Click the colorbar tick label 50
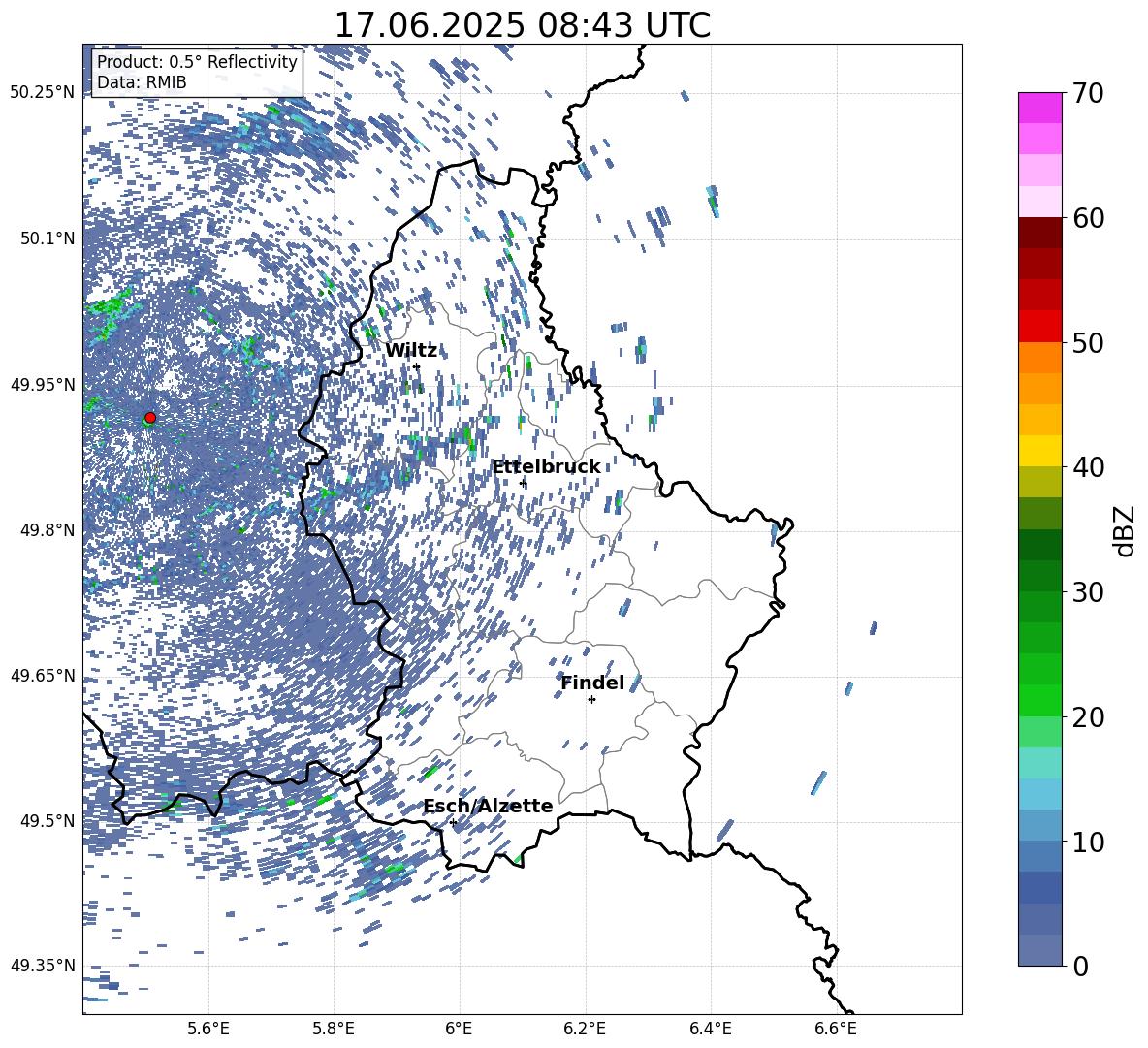Image resolution: width=1148 pixels, height=1048 pixels. (x=1088, y=343)
